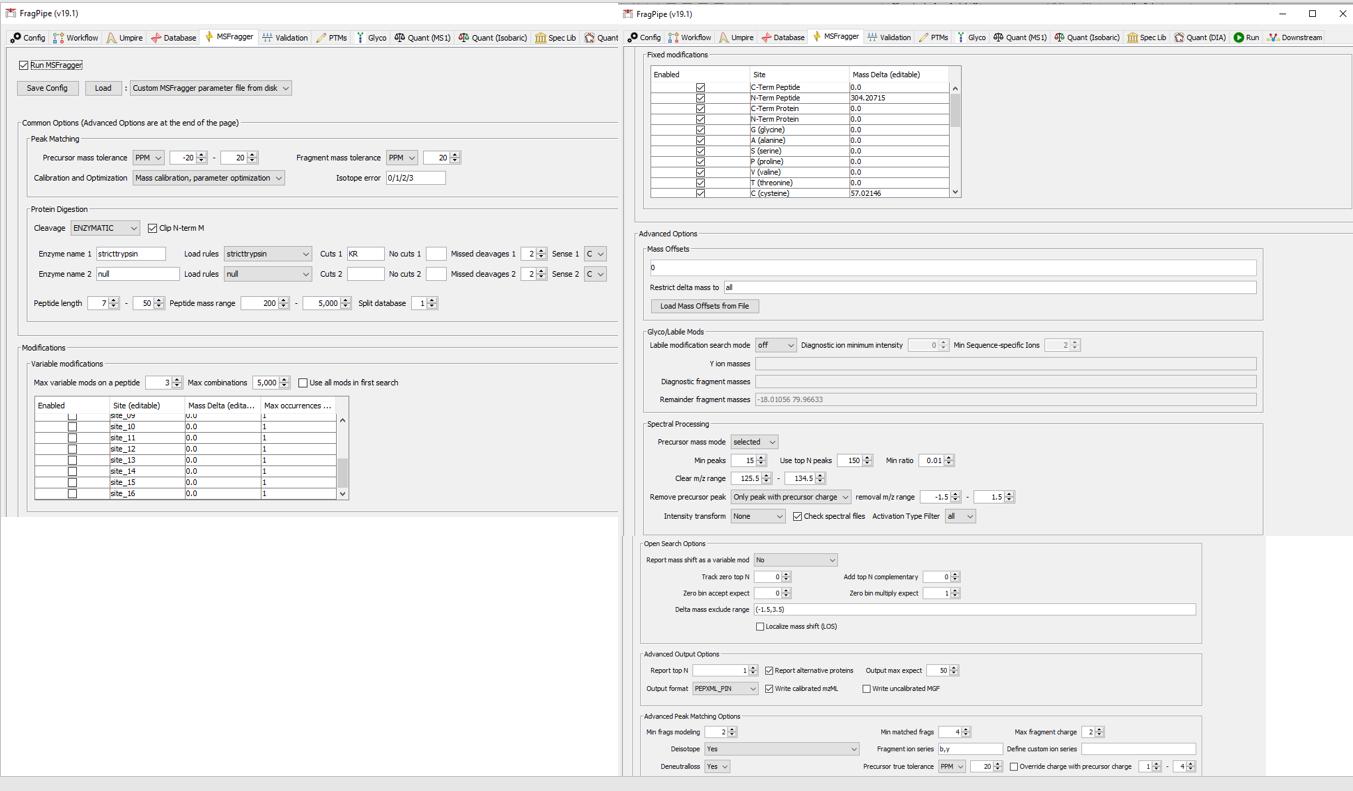Change Output format via PEPXML_PIN dropdown
This screenshot has width=1353, height=791.
tap(725, 688)
